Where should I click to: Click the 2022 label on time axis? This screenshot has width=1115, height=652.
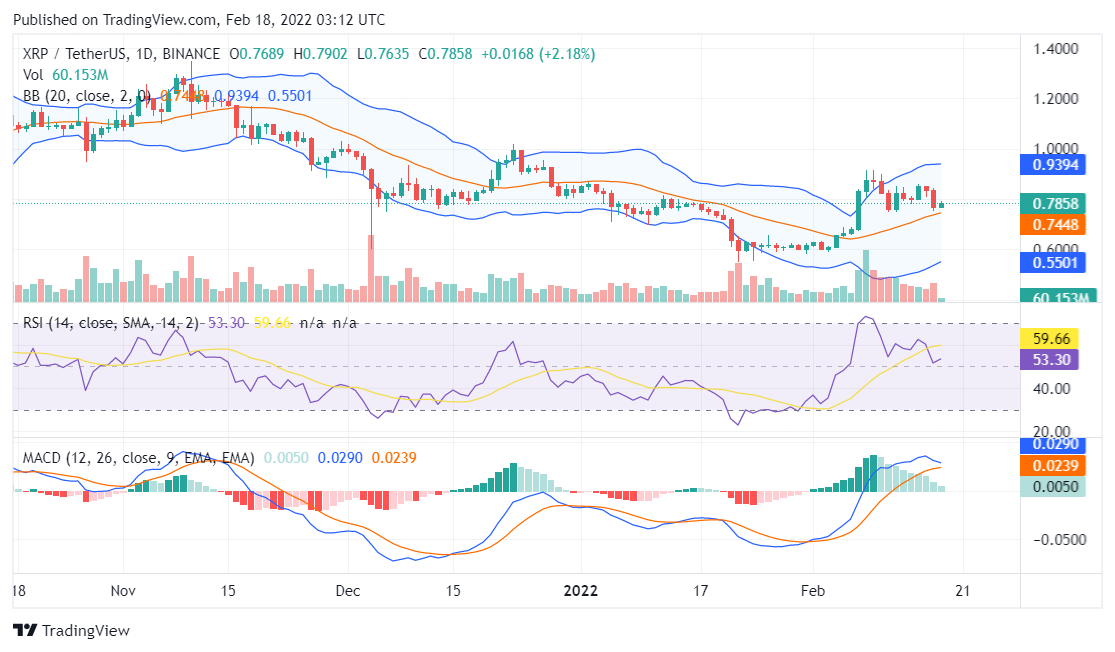pos(580,590)
